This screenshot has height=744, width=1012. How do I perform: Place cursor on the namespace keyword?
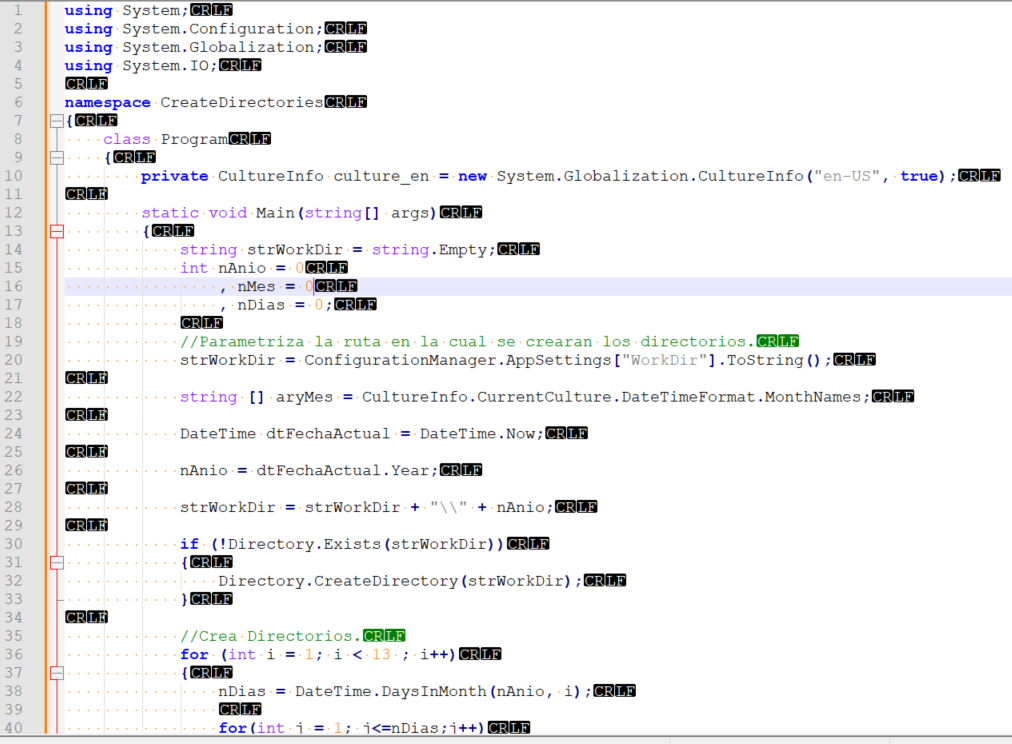107,103
